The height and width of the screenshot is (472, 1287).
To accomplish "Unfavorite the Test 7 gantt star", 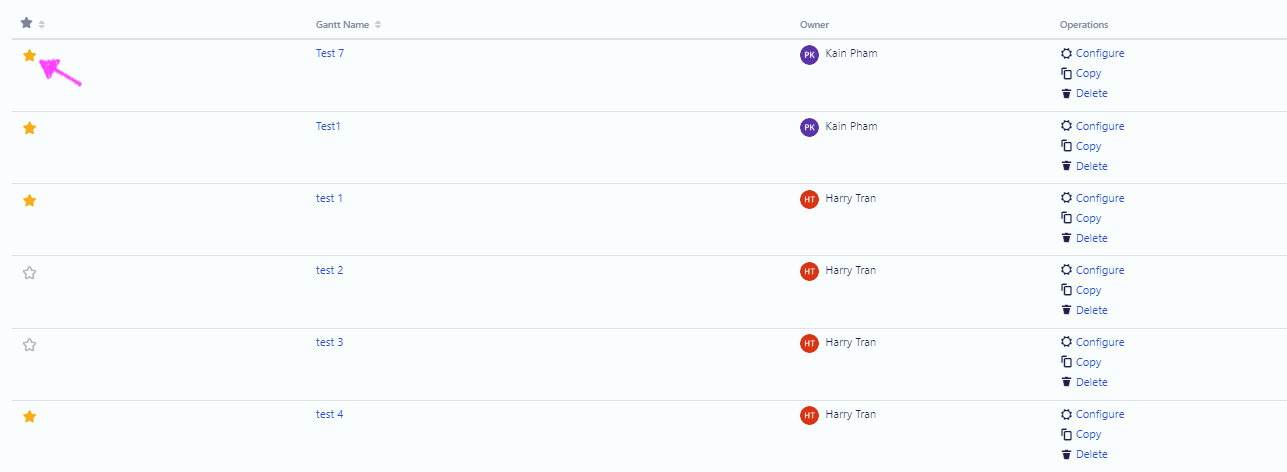I will coord(29,56).
